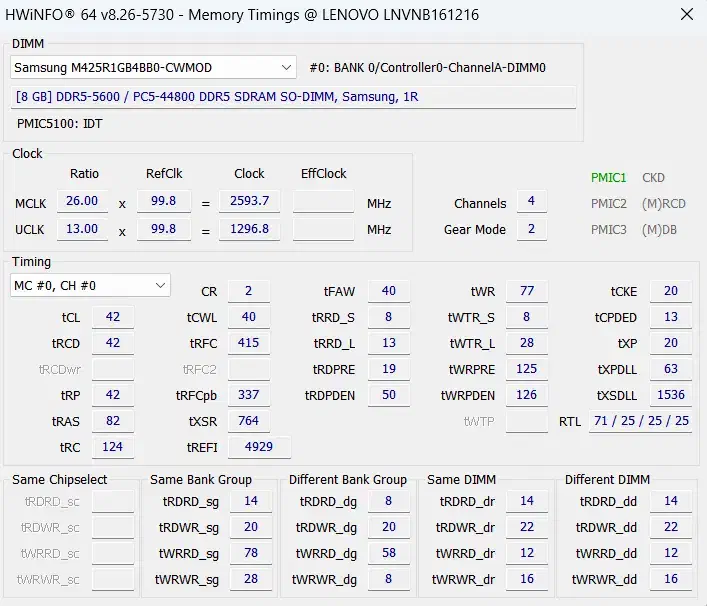Click tWRRD_sg value 78
This screenshot has height=606, width=707.
[251, 553]
